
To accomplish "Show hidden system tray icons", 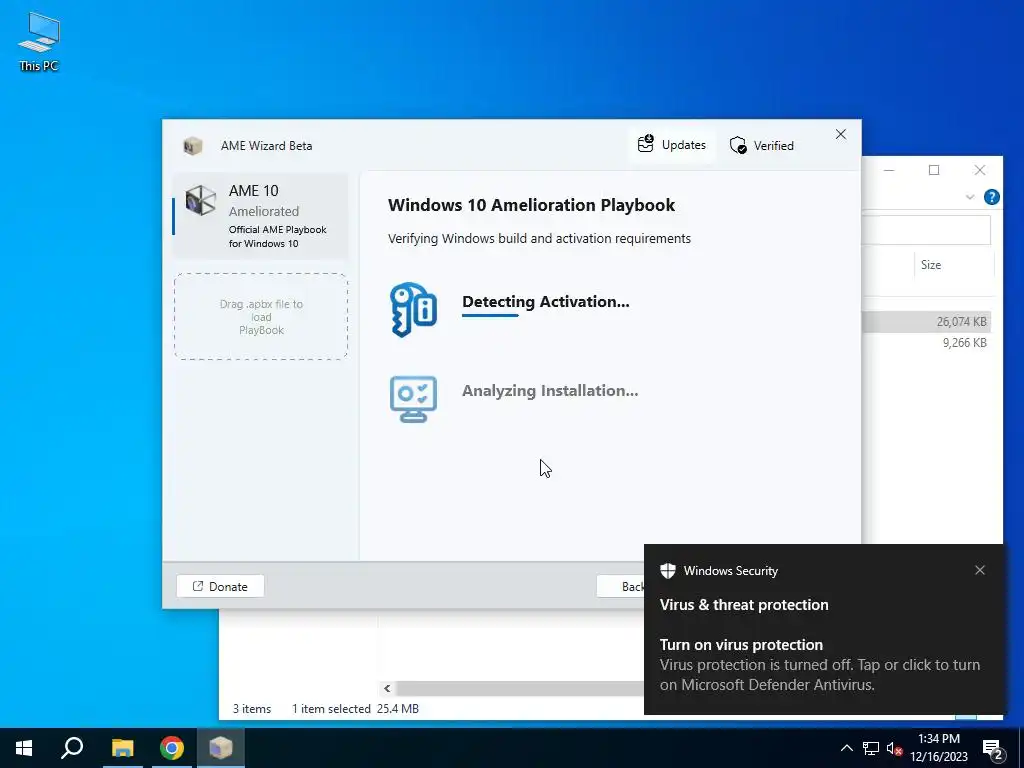I will coord(846,748).
